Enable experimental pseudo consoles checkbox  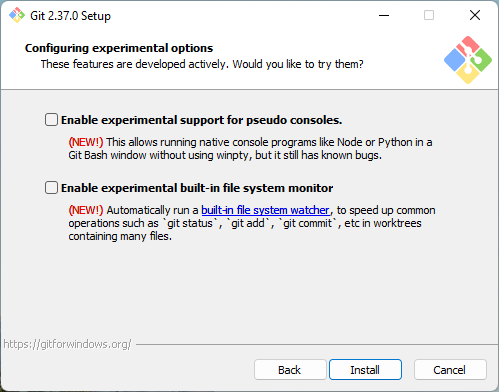(51, 120)
